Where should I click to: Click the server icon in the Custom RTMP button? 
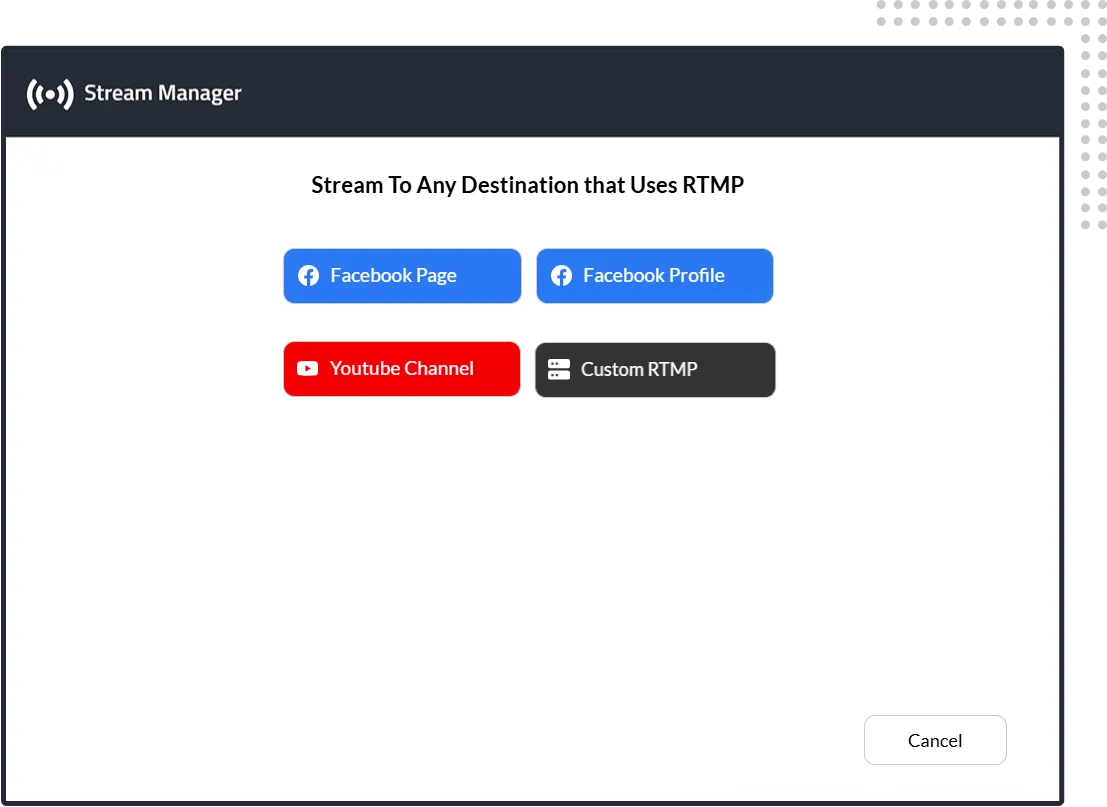point(558,369)
